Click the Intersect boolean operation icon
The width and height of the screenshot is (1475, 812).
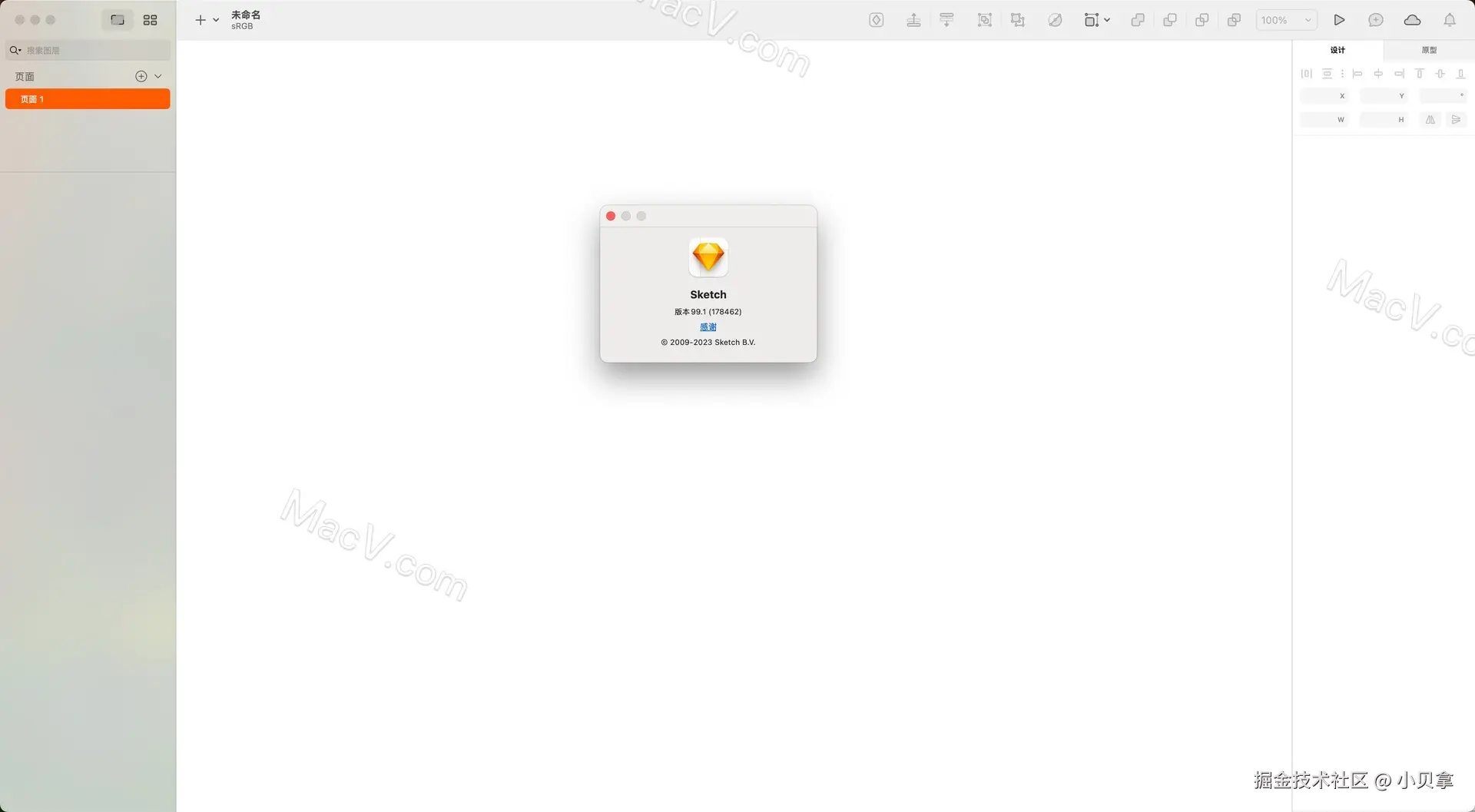[x=1202, y=20]
